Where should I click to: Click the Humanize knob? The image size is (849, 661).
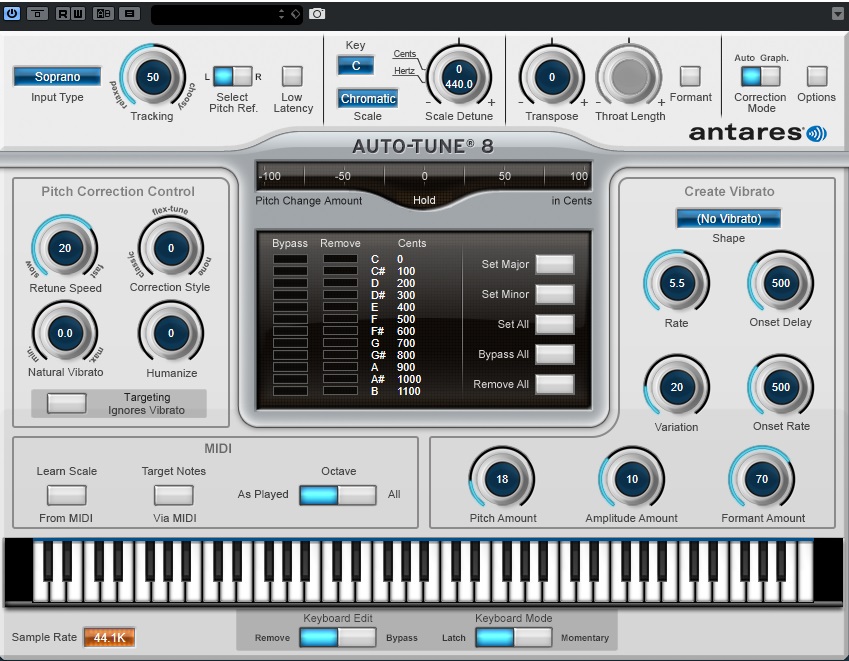point(171,333)
